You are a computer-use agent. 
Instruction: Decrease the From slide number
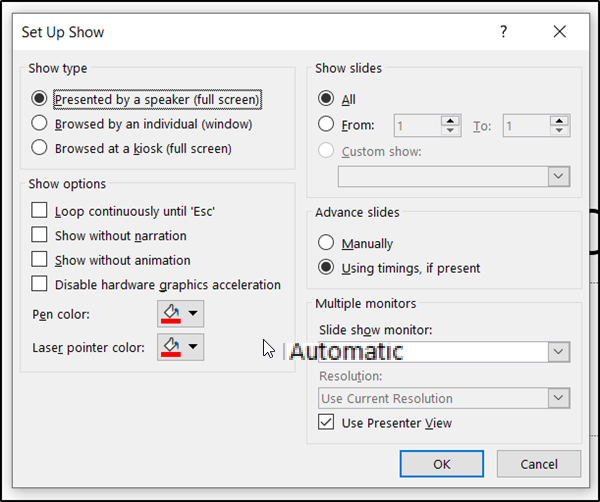pyautogui.click(x=450, y=130)
